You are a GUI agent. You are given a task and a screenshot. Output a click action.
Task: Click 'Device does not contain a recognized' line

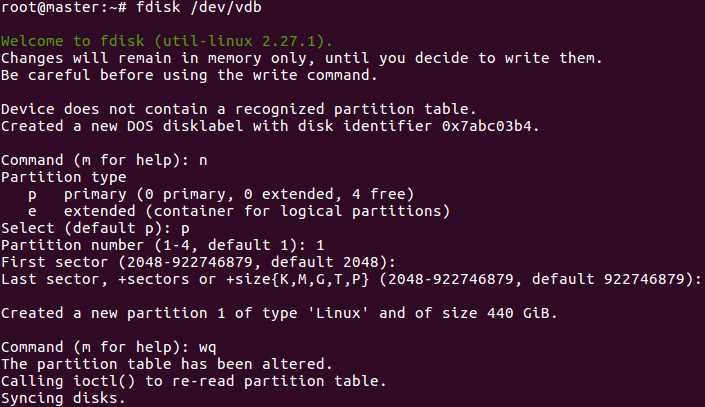pos(239,109)
